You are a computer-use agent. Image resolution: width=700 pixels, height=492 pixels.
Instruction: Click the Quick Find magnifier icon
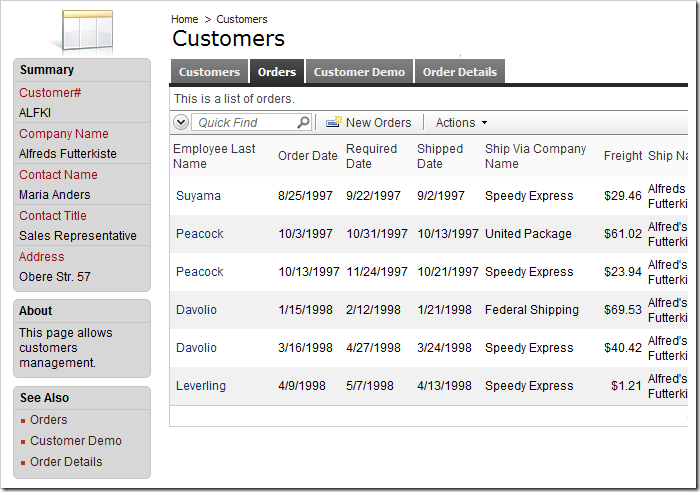[x=304, y=123]
